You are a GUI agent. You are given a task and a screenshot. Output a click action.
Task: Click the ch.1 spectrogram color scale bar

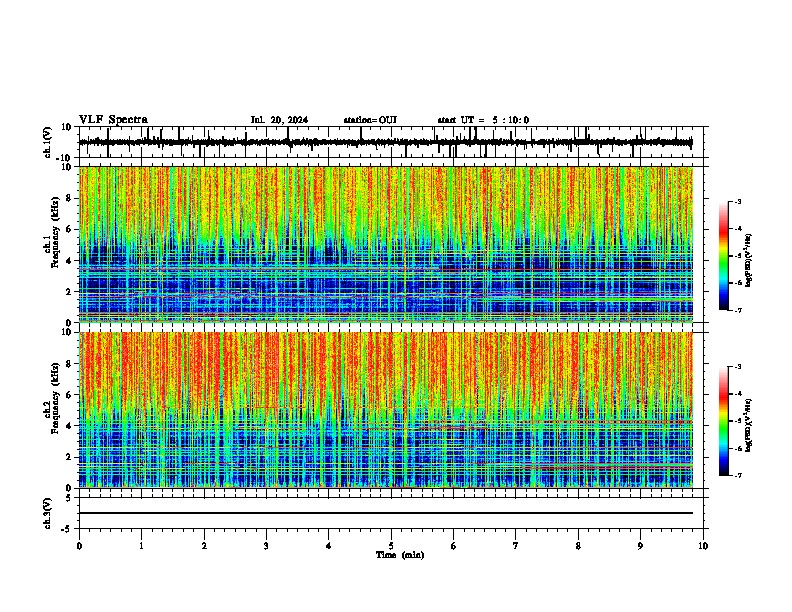[x=724, y=256]
